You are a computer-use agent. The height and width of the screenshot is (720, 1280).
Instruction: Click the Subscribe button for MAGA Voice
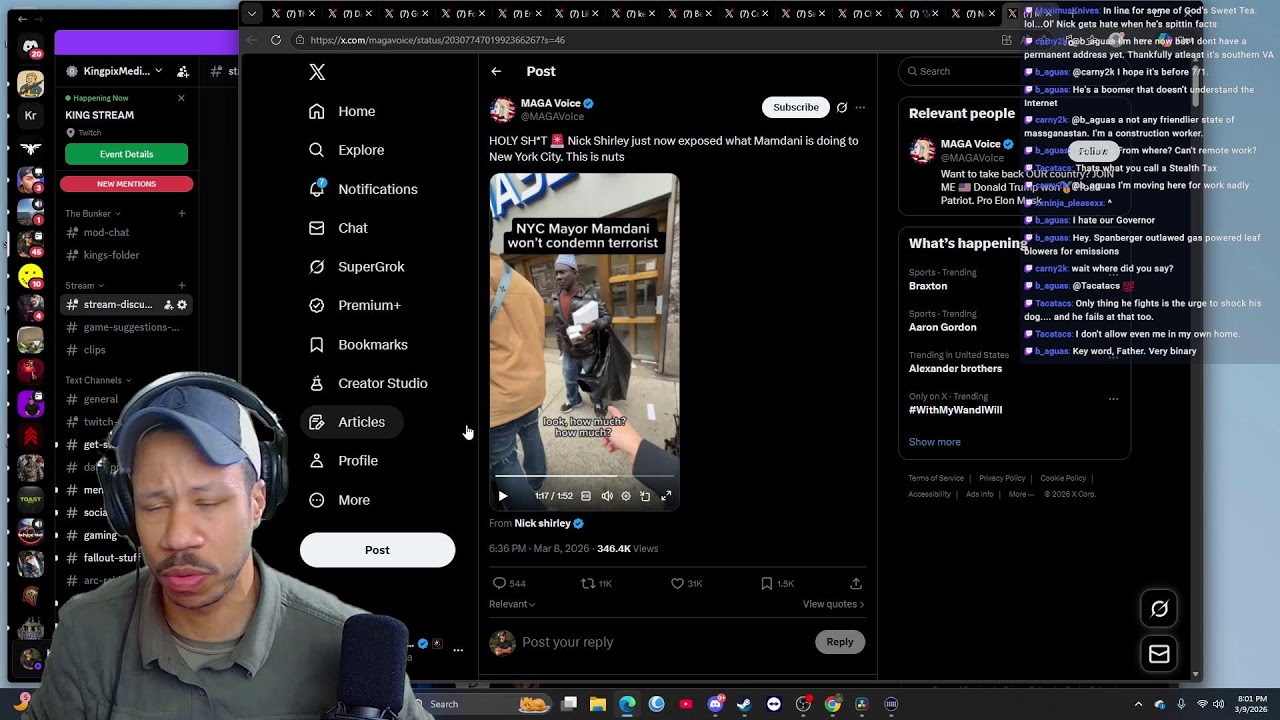click(796, 107)
